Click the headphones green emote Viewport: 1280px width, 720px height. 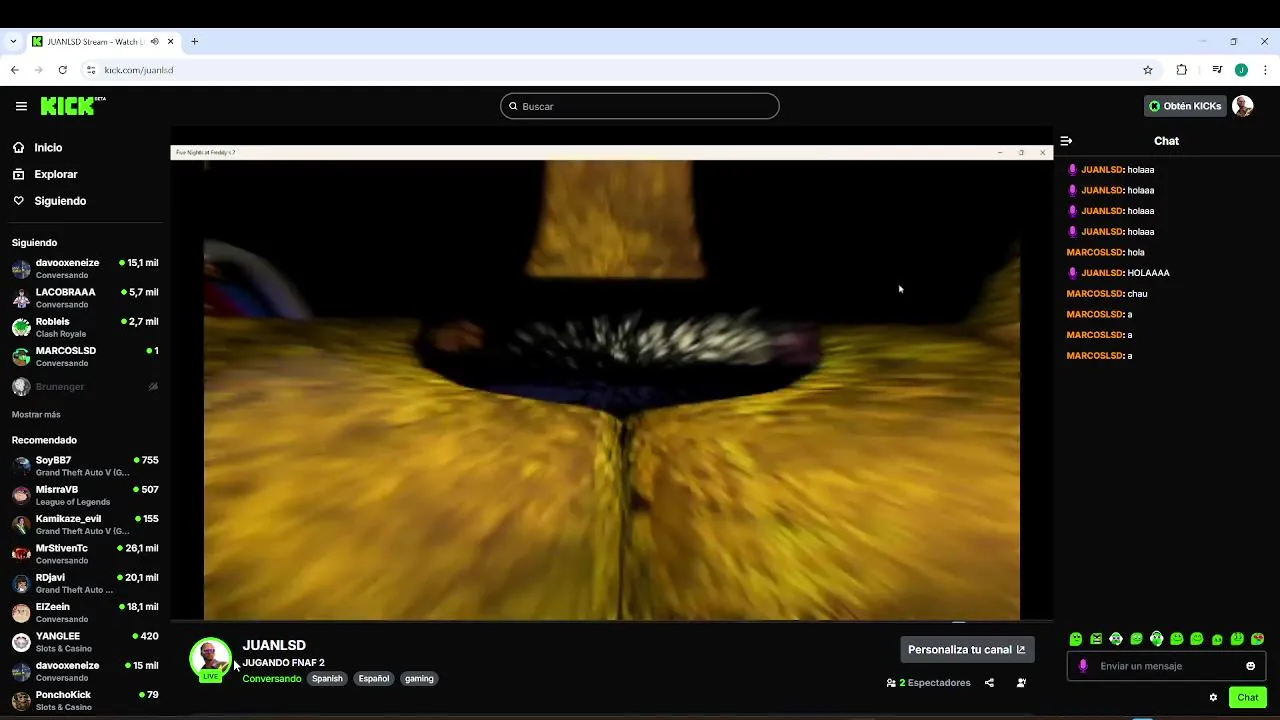1156,639
